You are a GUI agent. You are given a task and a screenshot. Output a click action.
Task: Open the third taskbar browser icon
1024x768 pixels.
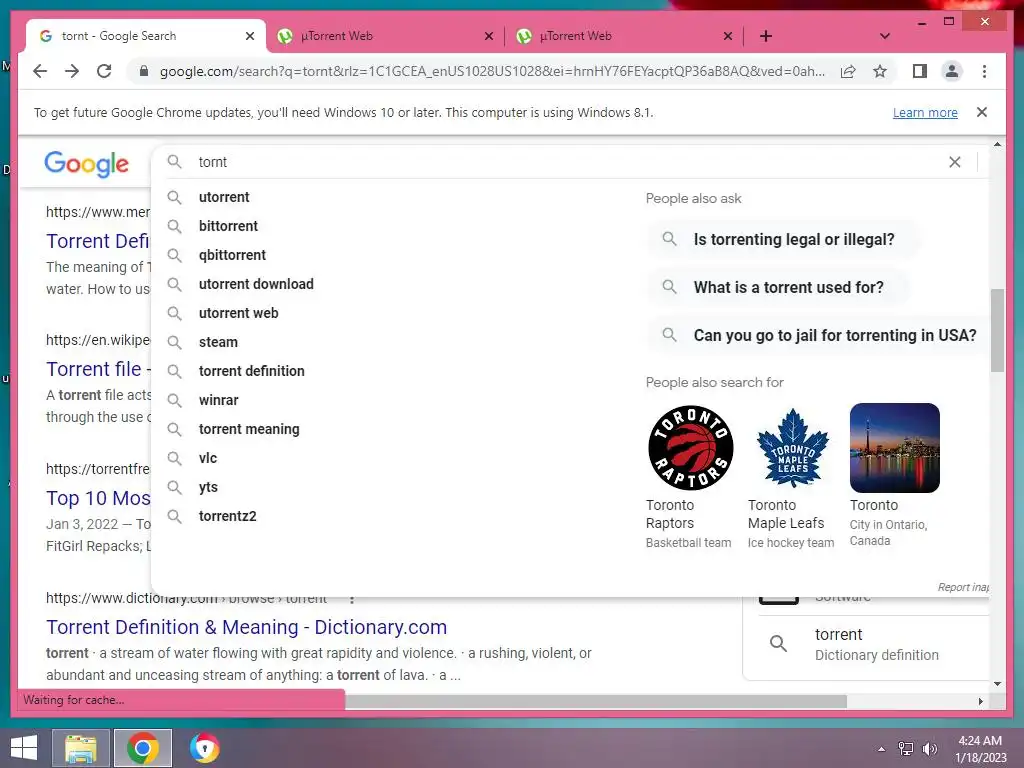coord(204,748)
